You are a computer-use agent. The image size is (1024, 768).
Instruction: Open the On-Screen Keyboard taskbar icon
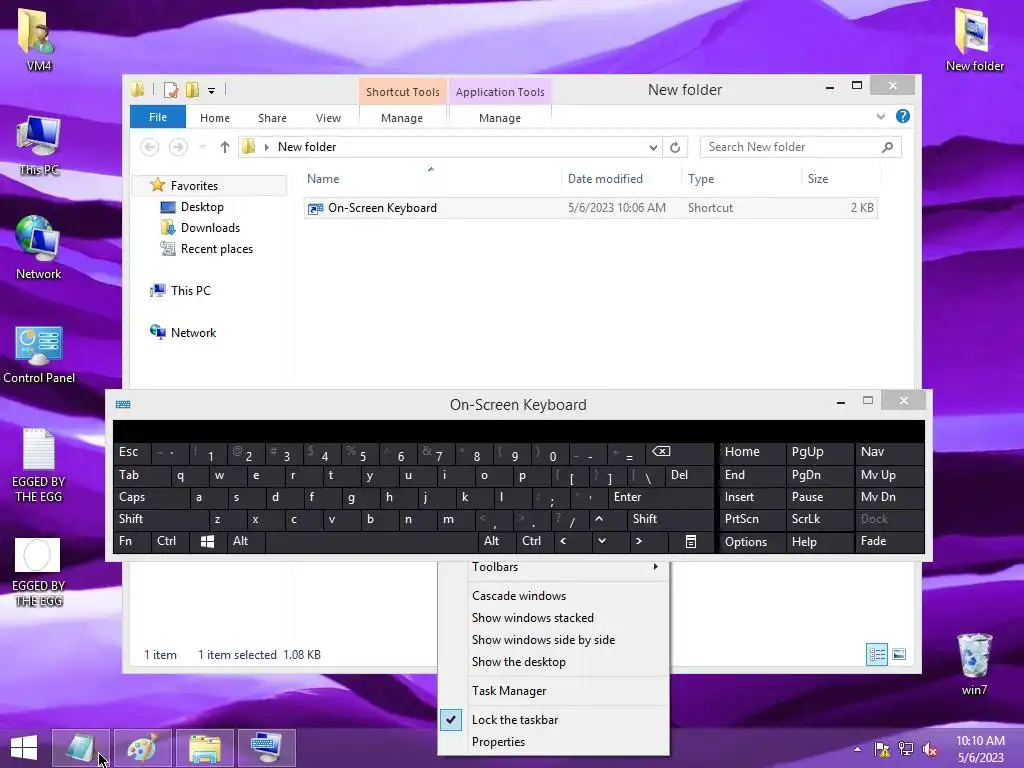266,748
